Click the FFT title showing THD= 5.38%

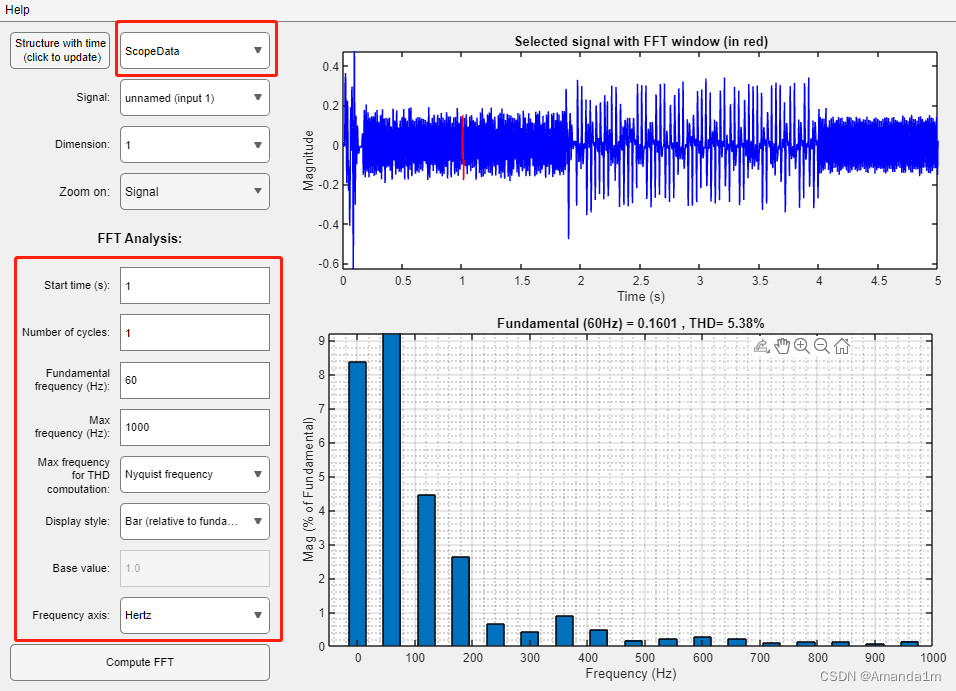[630, 323]
